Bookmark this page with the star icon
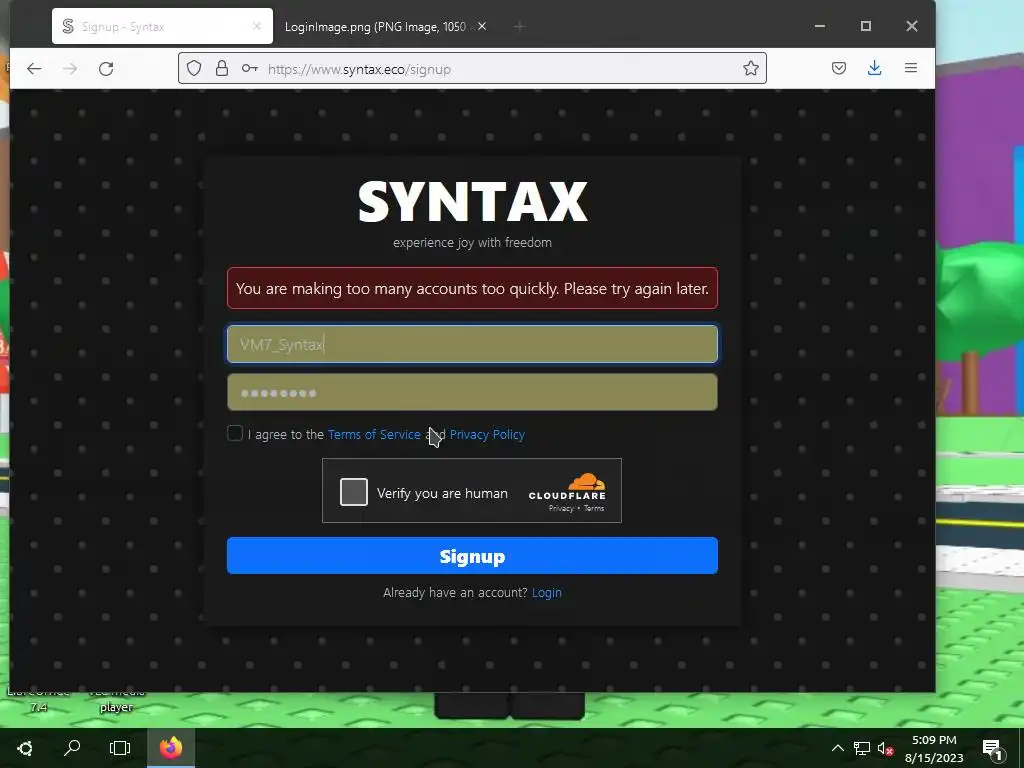This screenshot has height=768, width=1024. click(x=750, y=69)
